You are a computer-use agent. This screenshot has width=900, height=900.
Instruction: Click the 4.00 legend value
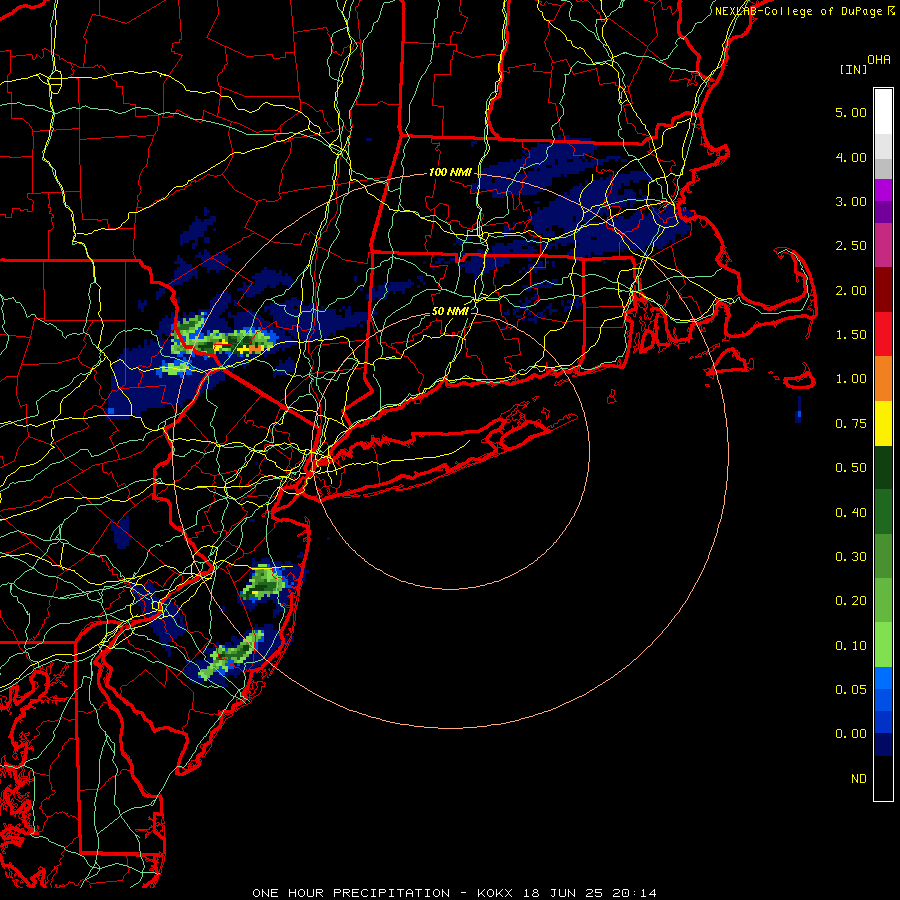click(x=851, y=157)
